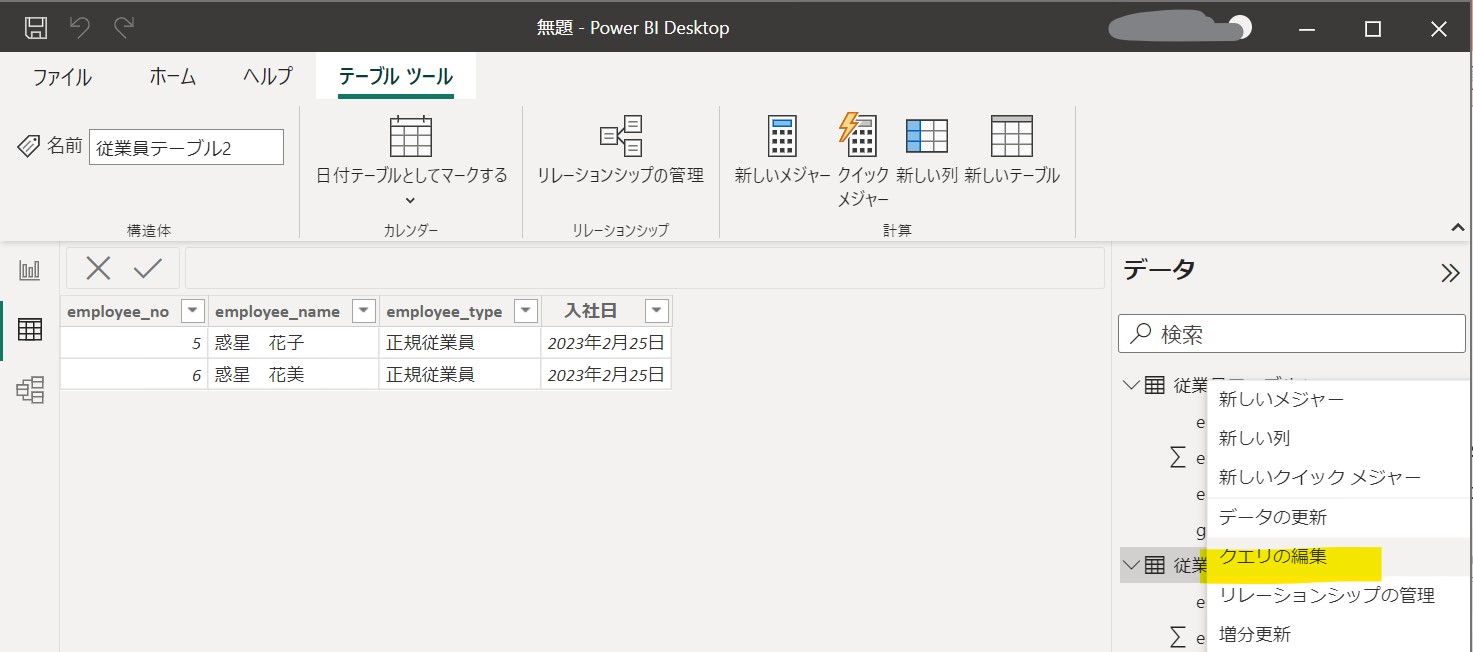Click the name cell 惑星 花美
The width and height of the screenshot is (1473, 652).
[x=293, y=375]
